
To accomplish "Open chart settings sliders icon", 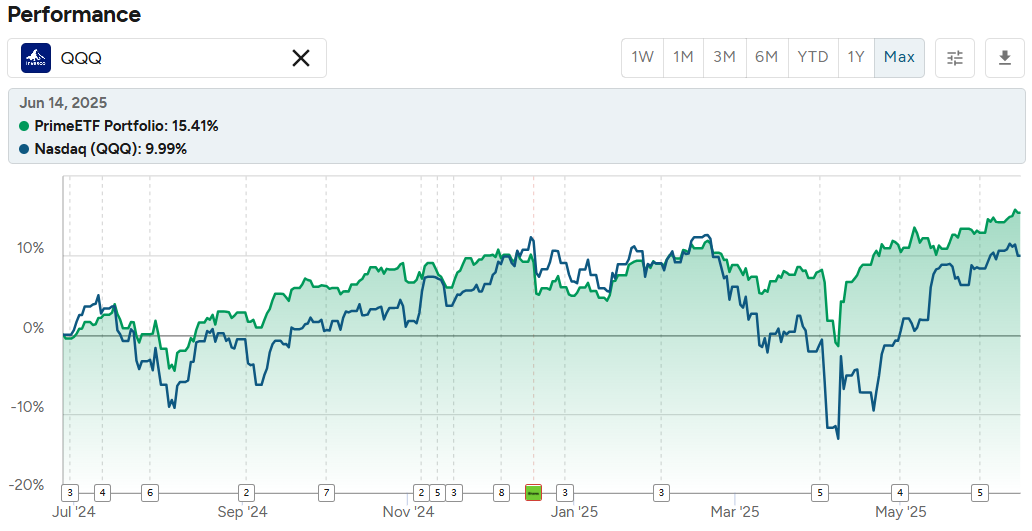I will point(954,58).
